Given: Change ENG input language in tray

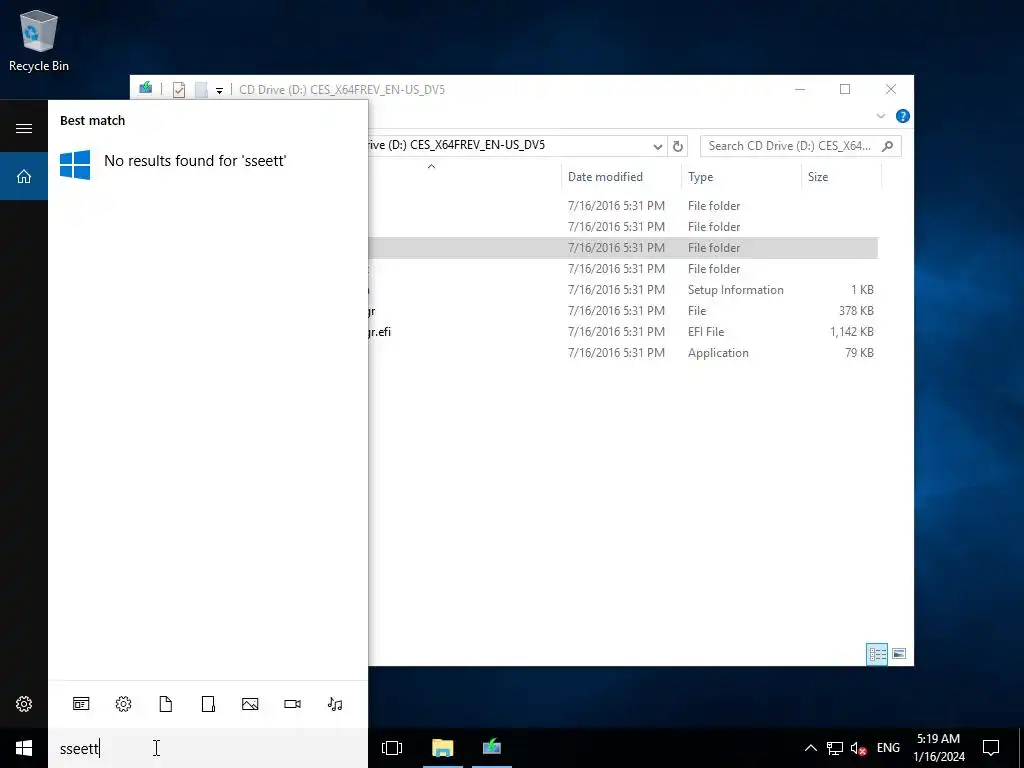Looking at the screenshot, I should click(x=888, y=748).
